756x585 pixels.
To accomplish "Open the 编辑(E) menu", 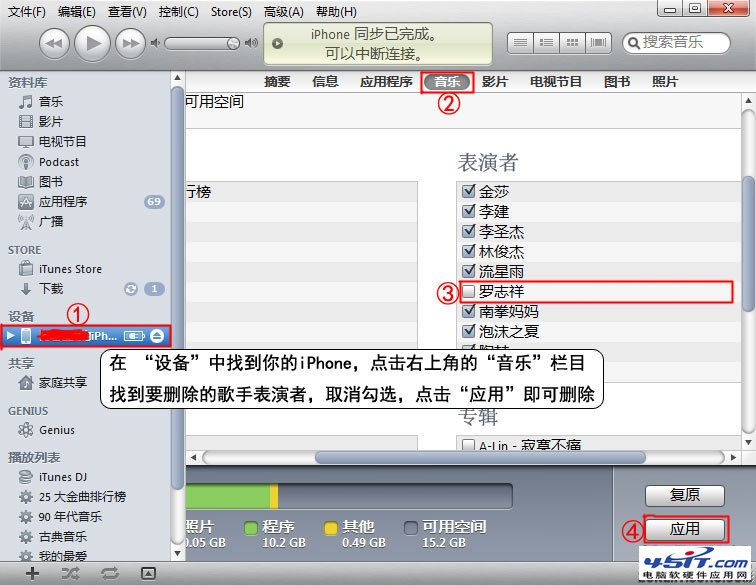I will [77, 12].
